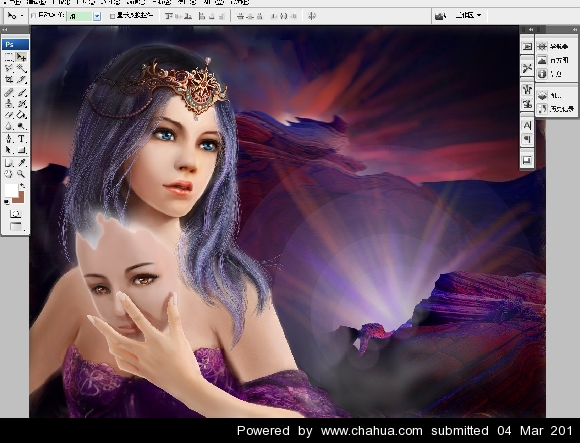Select the Clone Stamp tool
Screen dimensions: 580x443
[9, 104]
